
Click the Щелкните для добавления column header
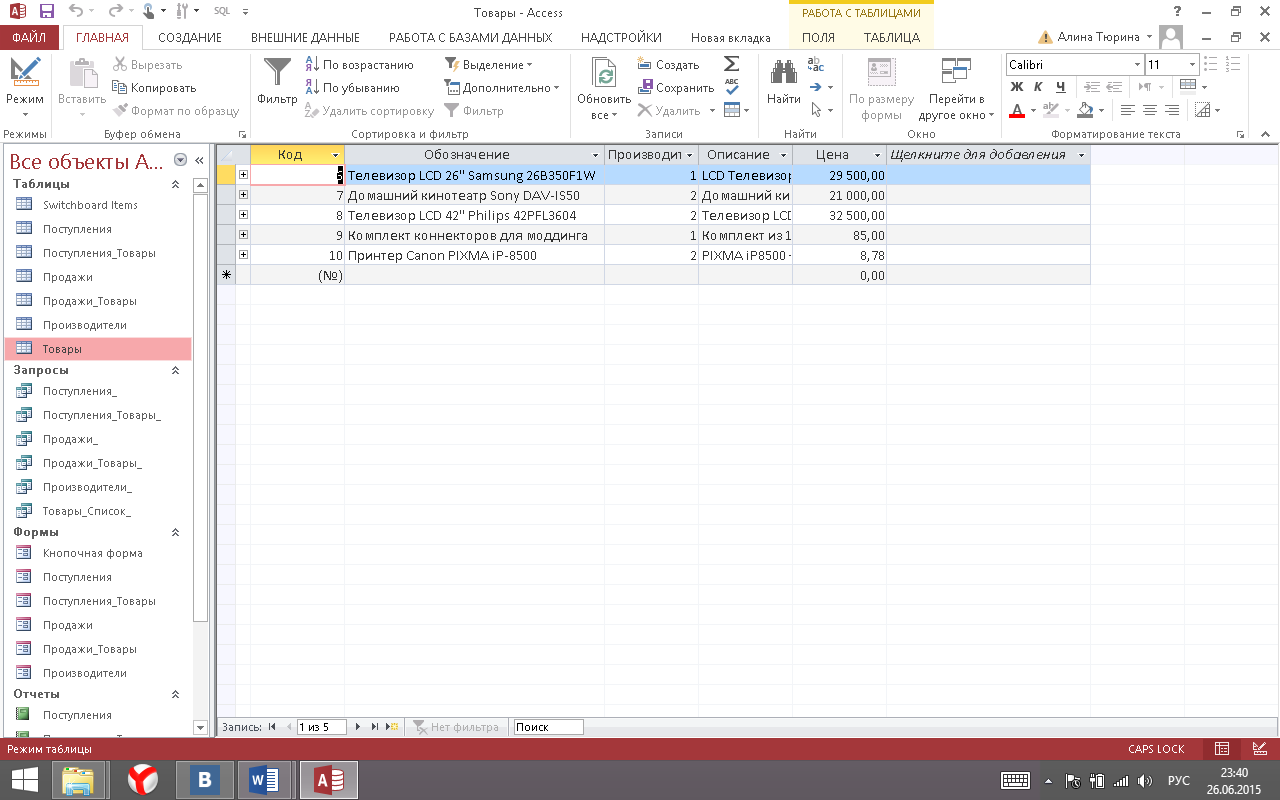click(987, 155)
